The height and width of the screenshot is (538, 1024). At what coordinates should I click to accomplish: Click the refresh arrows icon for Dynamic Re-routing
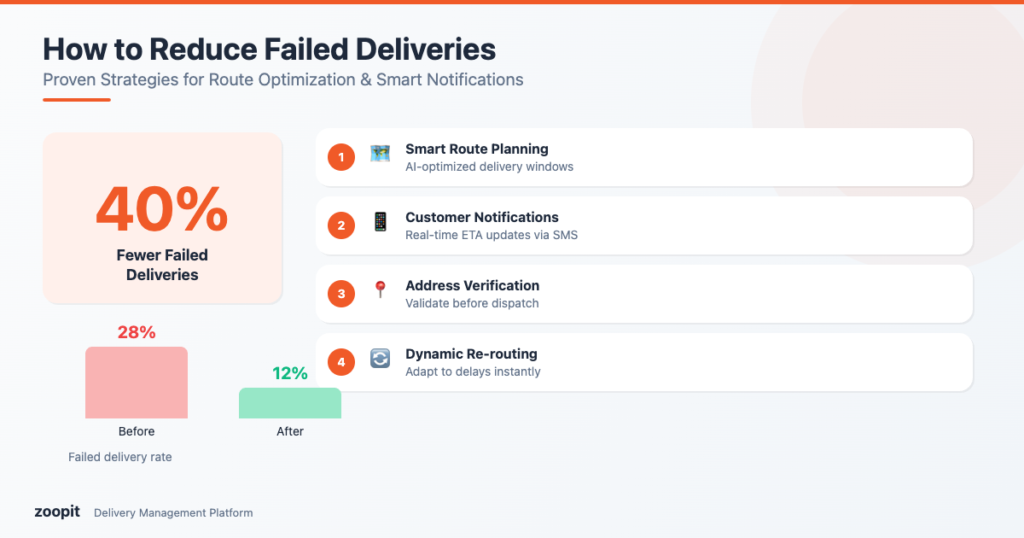click(x=380, y=358)
